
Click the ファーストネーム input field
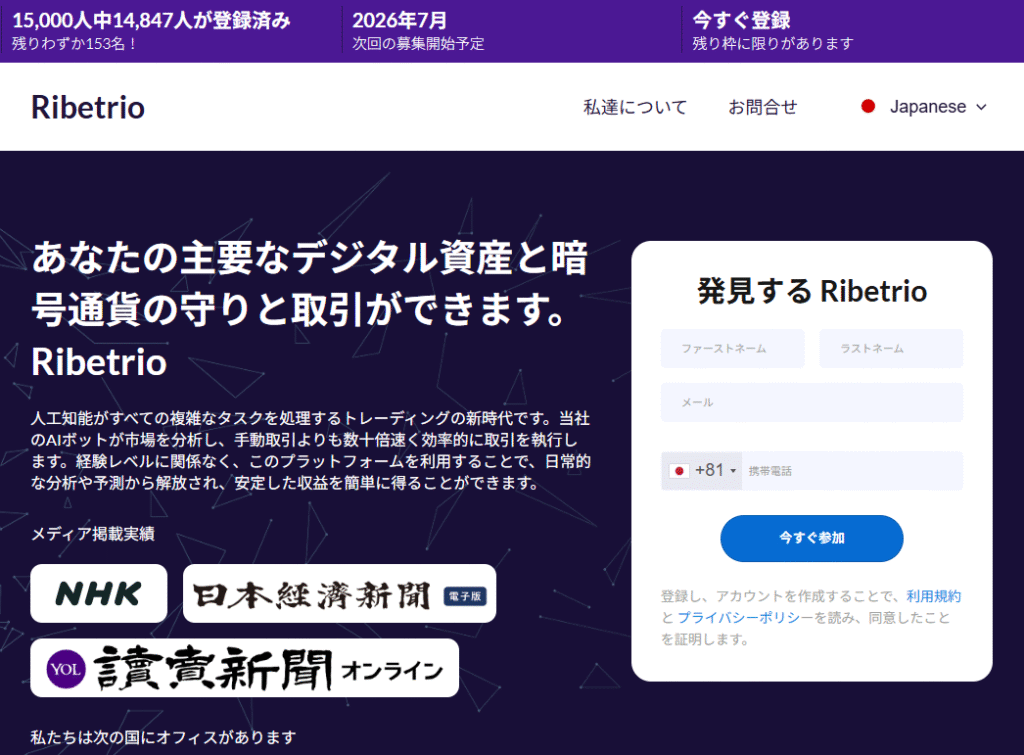coord(732,348)
